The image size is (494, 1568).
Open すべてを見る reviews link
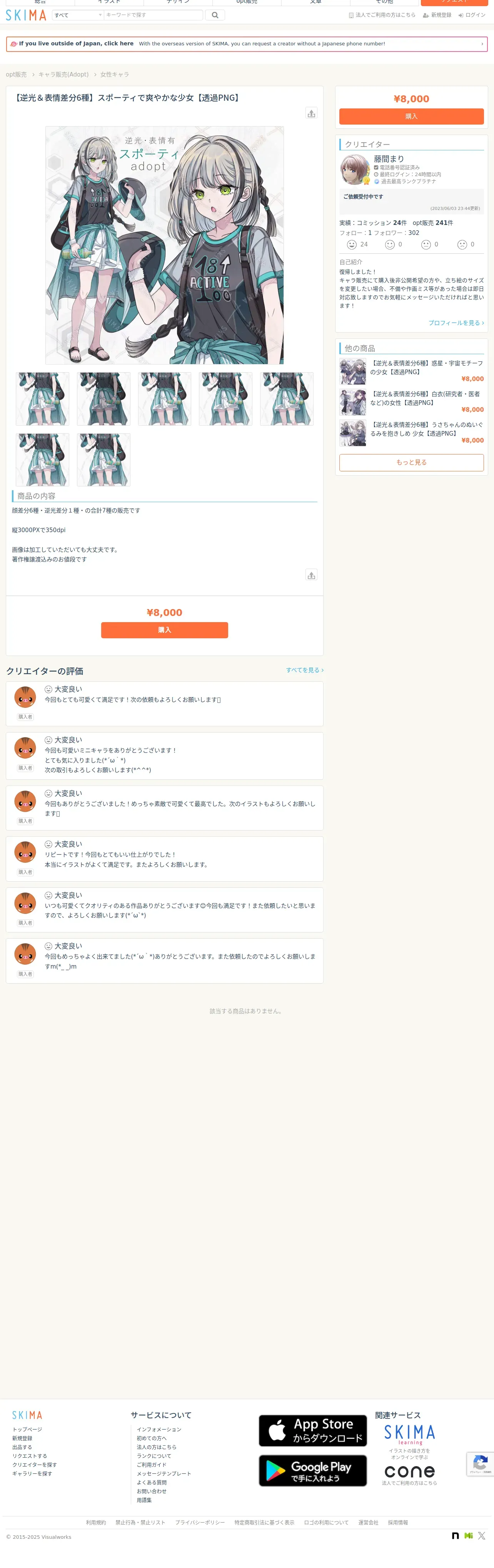pyautogui.click(x=305, y=670)
